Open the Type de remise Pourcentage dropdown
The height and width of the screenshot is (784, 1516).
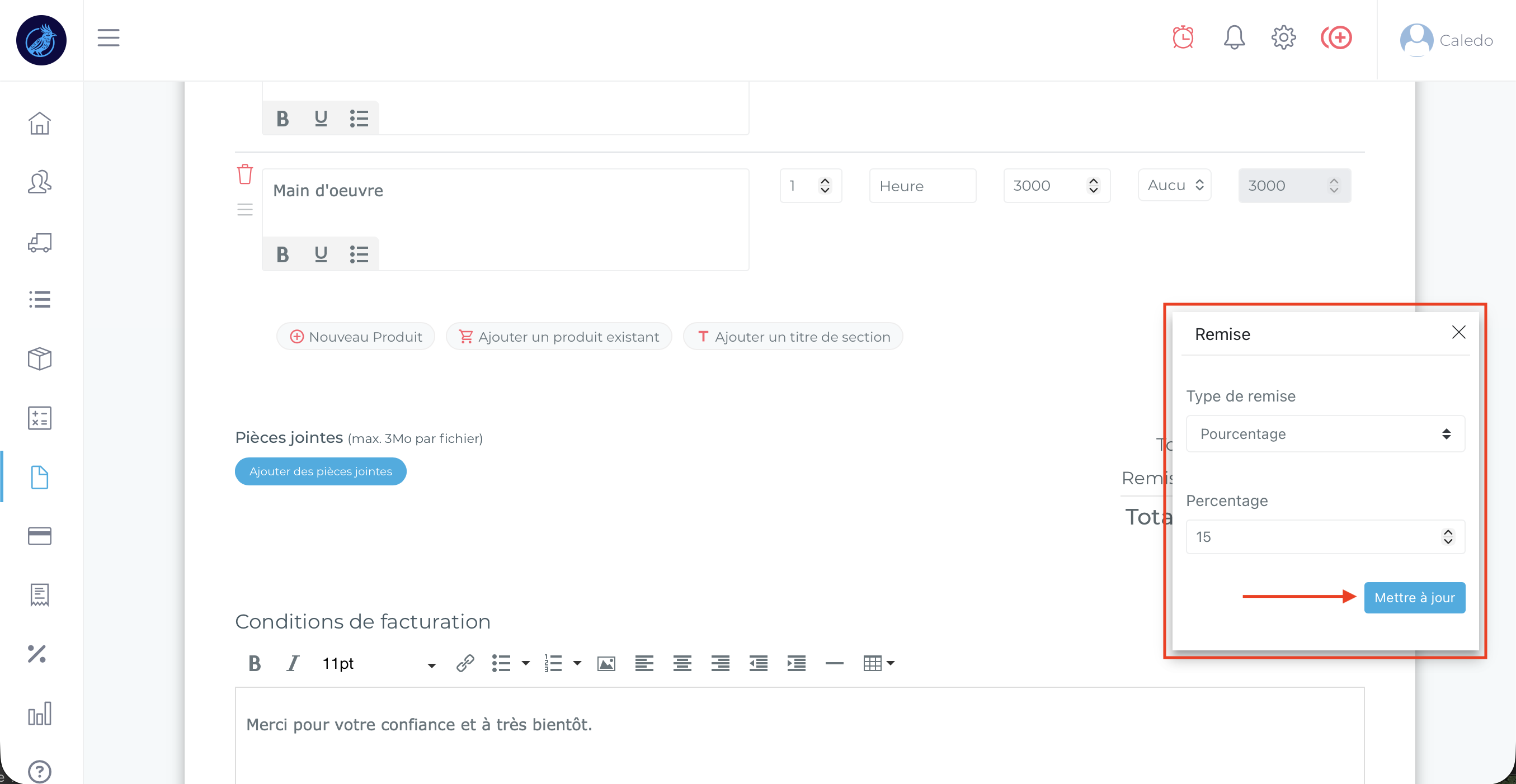click(x=1325, y=434)
